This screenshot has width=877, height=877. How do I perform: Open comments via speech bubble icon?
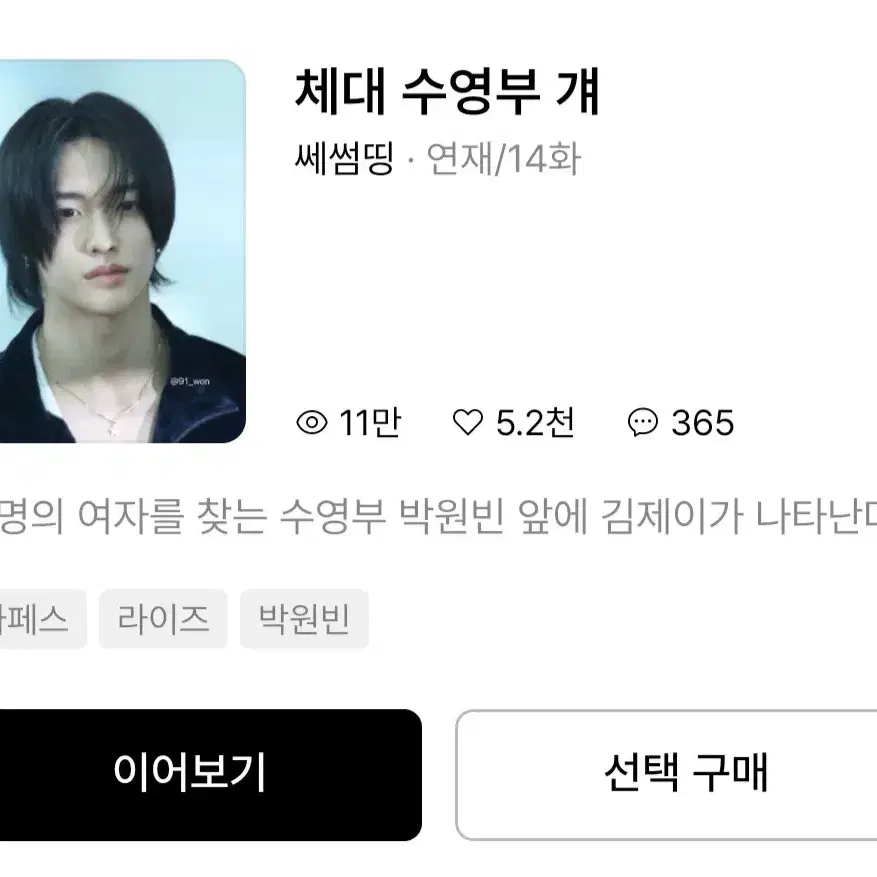coord(643,422)
